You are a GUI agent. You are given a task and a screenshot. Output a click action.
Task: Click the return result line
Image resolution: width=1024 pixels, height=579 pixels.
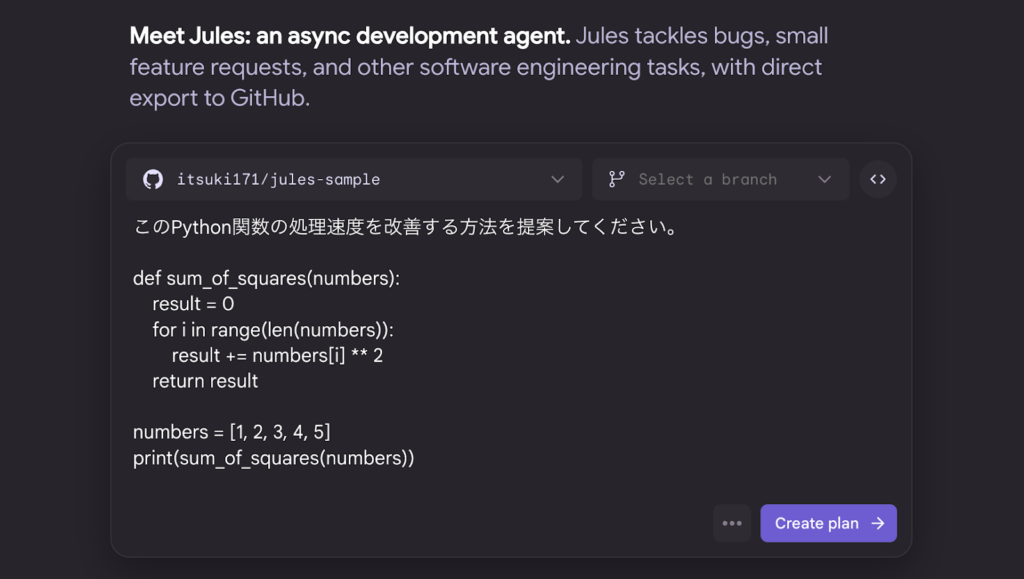(x=205, y=381)
